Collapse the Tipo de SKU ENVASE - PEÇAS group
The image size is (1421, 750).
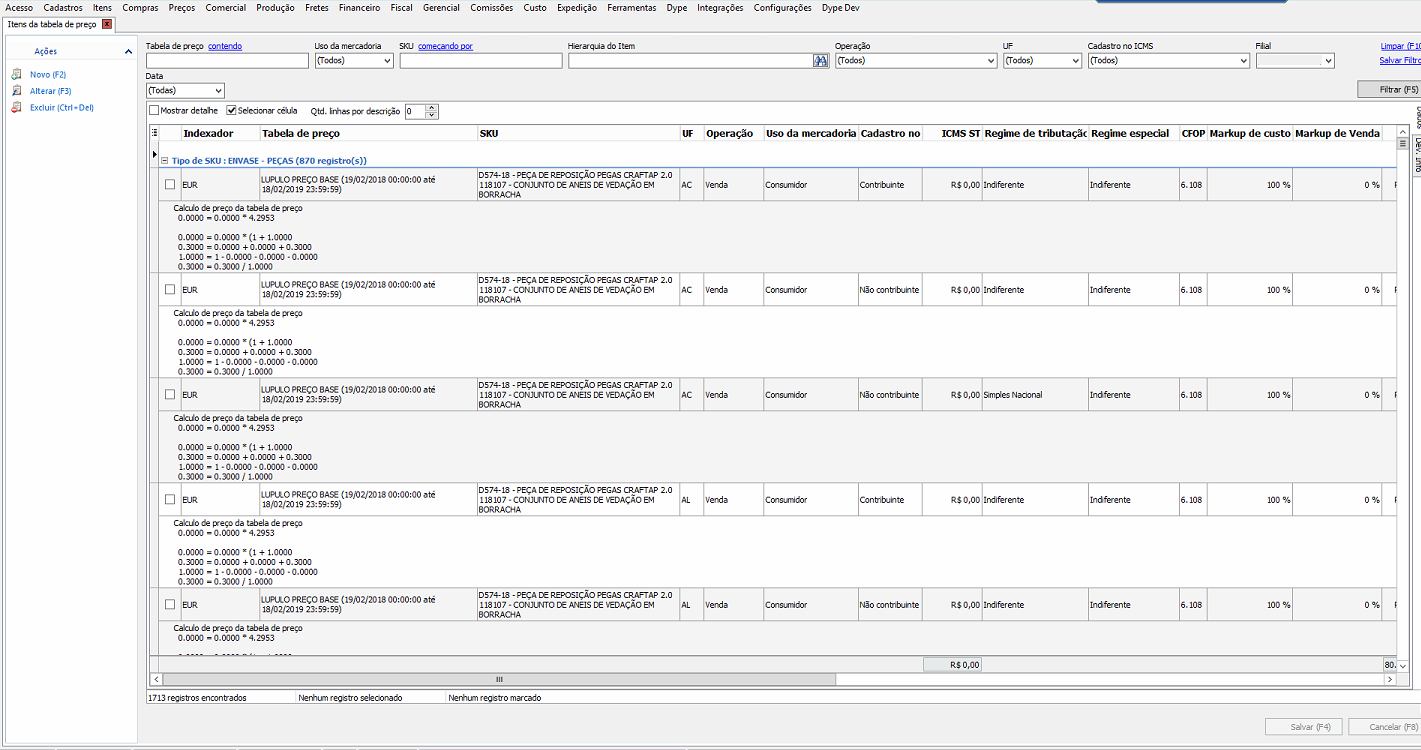[x=164, y=160]
